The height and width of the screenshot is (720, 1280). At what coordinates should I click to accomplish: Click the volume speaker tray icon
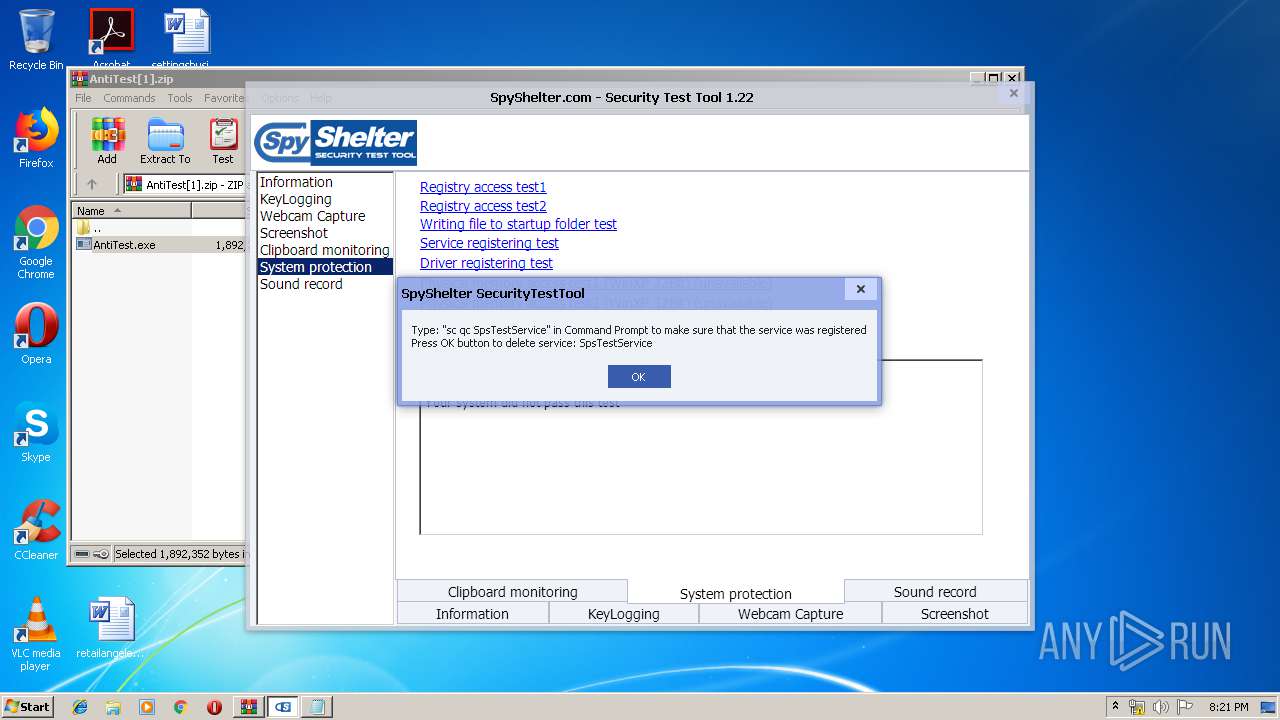(1161, 707)
